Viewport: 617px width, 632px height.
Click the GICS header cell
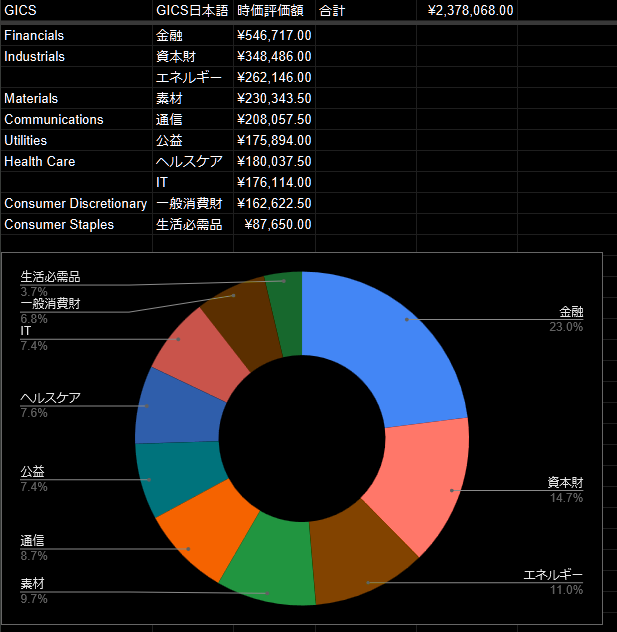tap(75, 10)
